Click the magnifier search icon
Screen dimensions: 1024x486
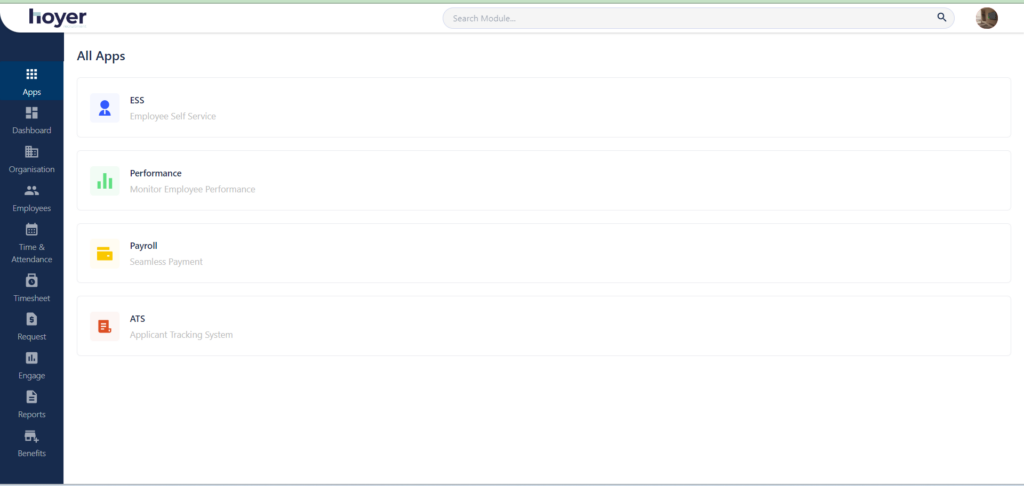[942, 18]
